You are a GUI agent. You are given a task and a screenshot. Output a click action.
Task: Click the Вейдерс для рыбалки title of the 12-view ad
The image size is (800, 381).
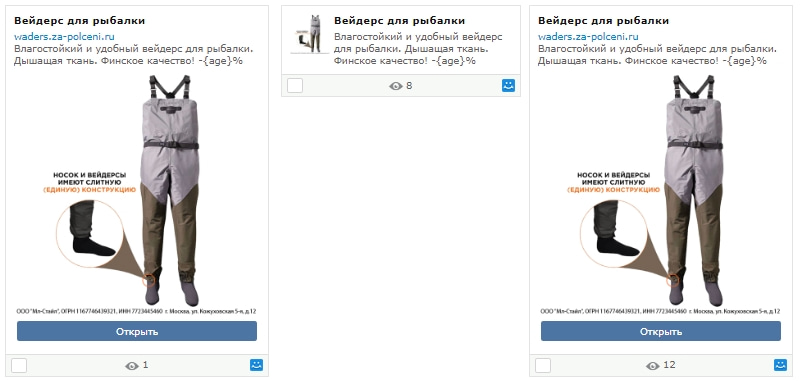[604, 21]
